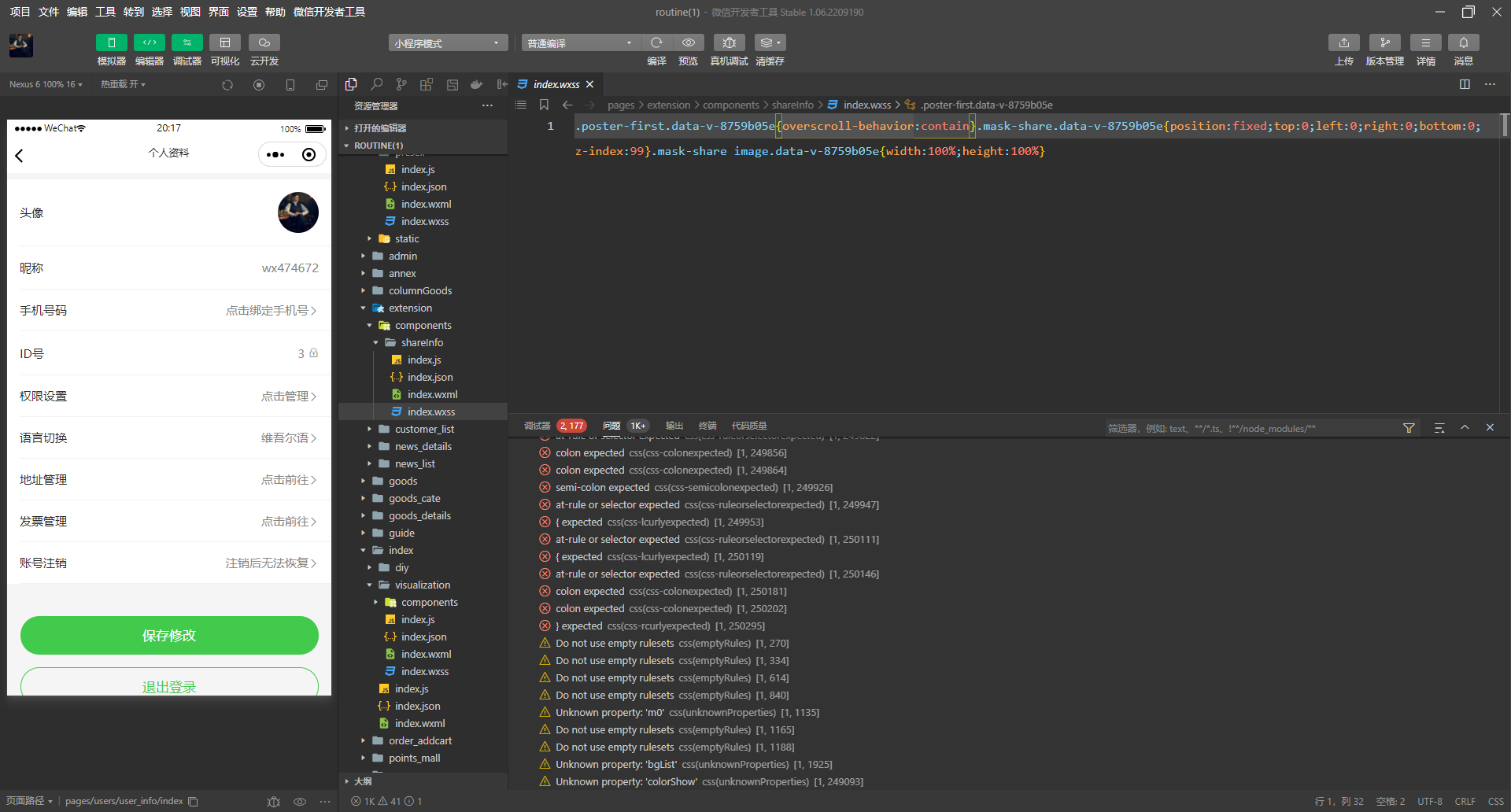Open the 工具 menu
The height and width of the screenshot is (812, 1511).
point(105,12)
